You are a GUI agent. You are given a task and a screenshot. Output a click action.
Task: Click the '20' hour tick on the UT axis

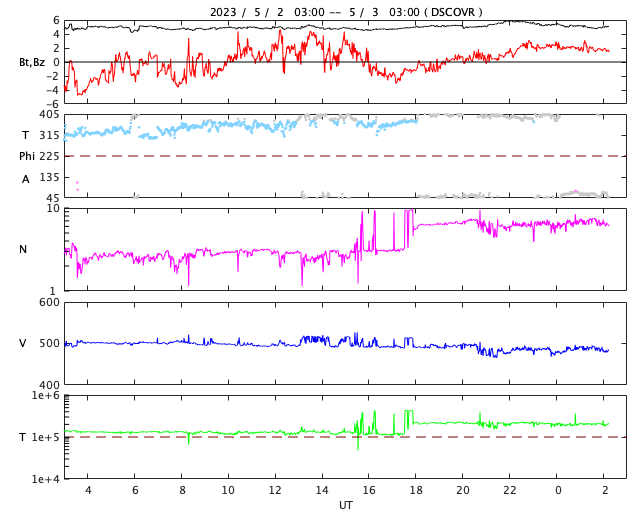click(463, 490)
